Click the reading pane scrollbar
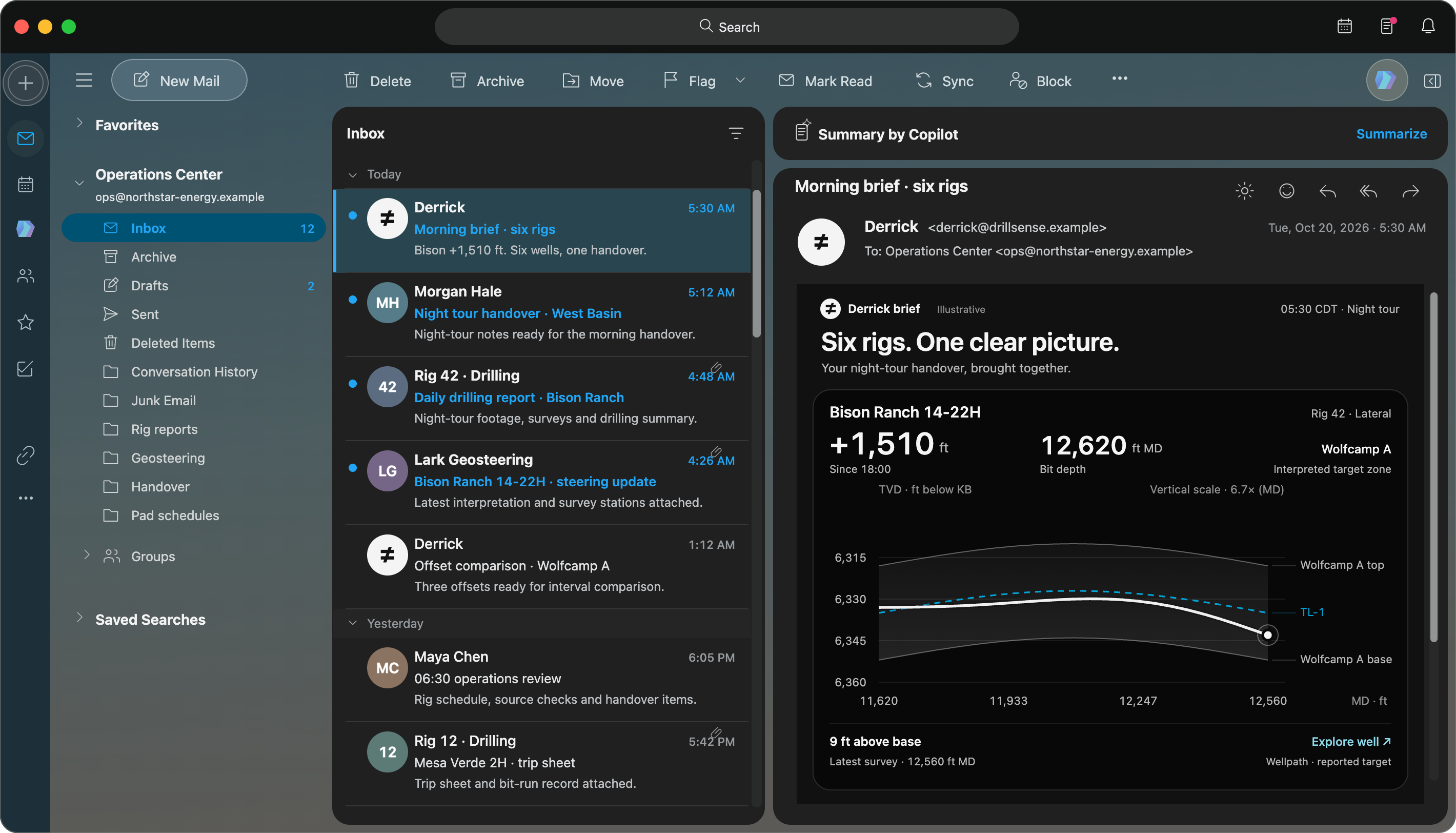The height and width of the screenshot is (833, 1456). [1433, 467]
